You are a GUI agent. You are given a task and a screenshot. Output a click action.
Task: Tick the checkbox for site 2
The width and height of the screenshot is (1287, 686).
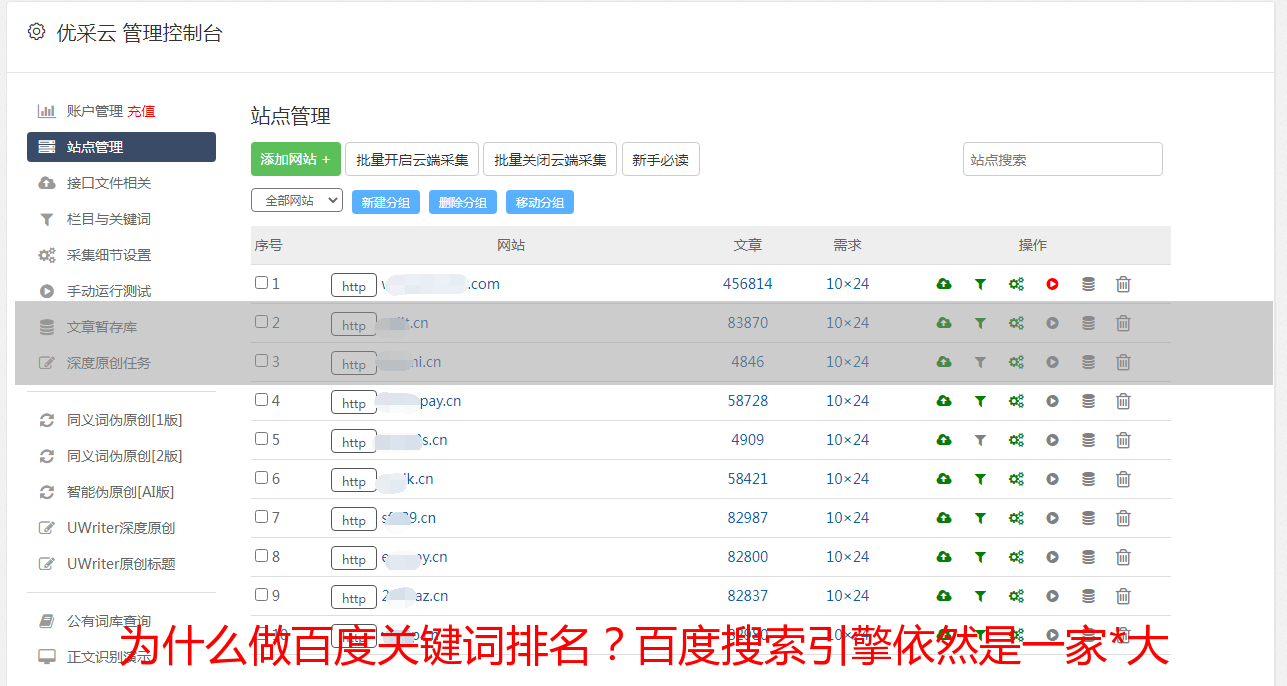[261, 322]
